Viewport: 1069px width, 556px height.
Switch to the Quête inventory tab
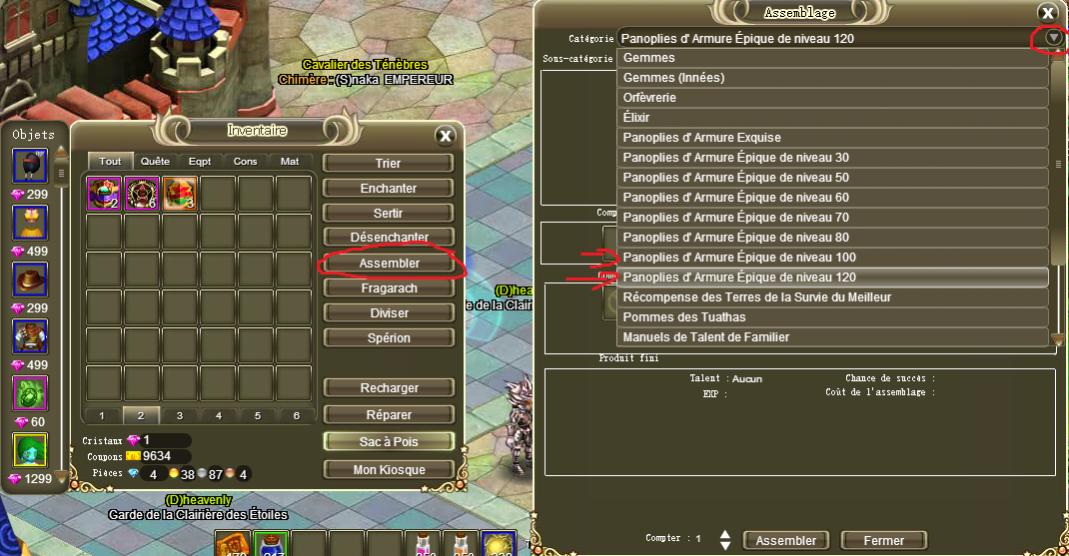point(155,161)
